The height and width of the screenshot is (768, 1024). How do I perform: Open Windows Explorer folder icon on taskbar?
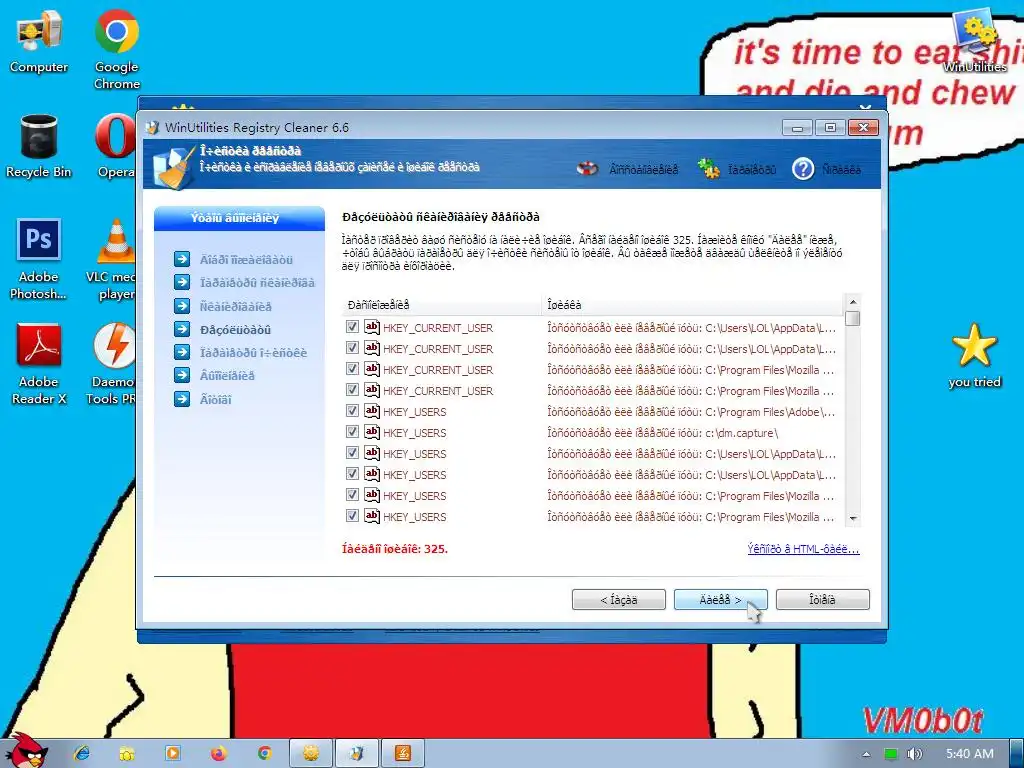click(x=127, y=754)
